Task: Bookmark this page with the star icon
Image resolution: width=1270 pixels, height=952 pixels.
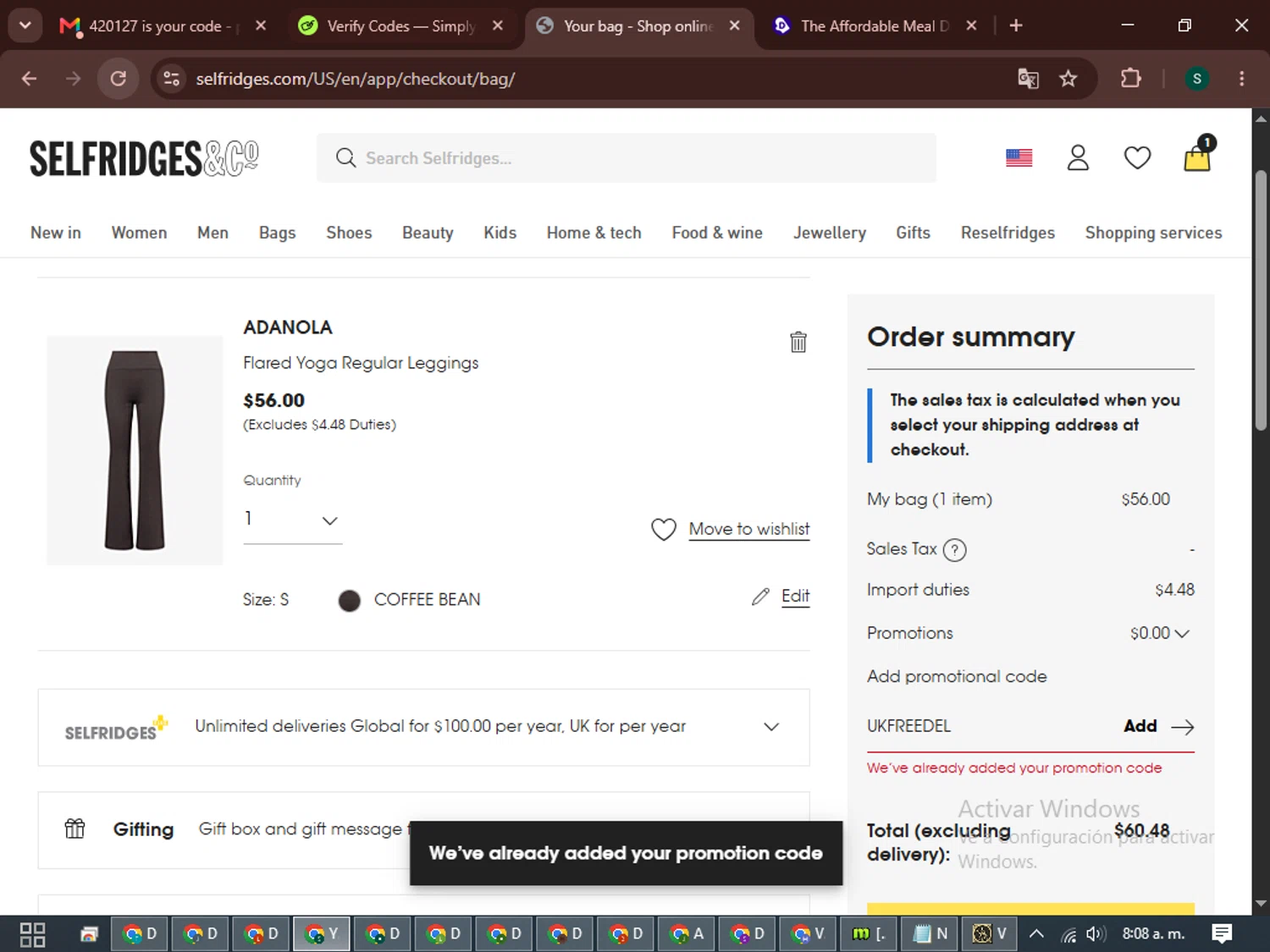Action: coord(1068,79)
